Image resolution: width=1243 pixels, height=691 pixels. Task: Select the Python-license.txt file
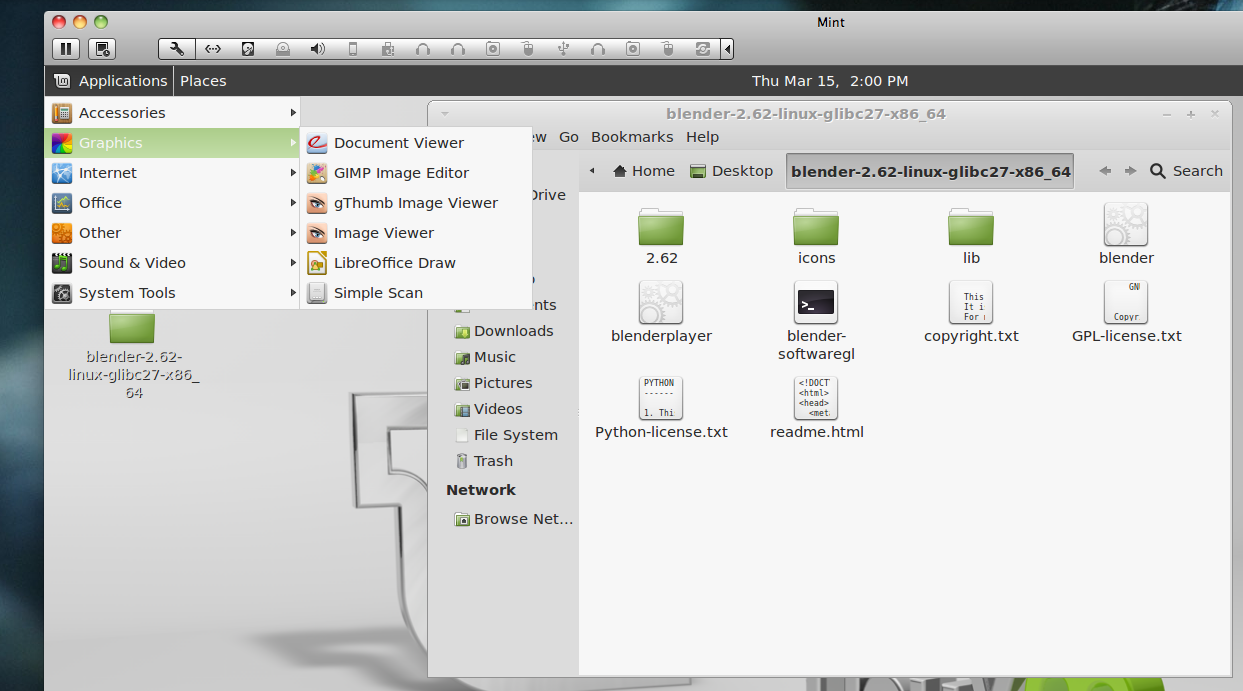(x=661, y=408)
